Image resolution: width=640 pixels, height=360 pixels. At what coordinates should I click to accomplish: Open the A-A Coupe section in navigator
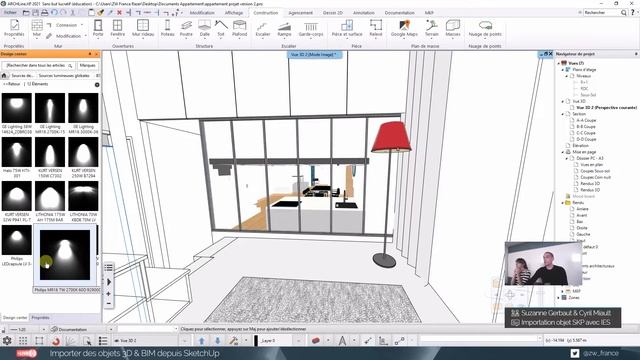click(x=586, y=120)
